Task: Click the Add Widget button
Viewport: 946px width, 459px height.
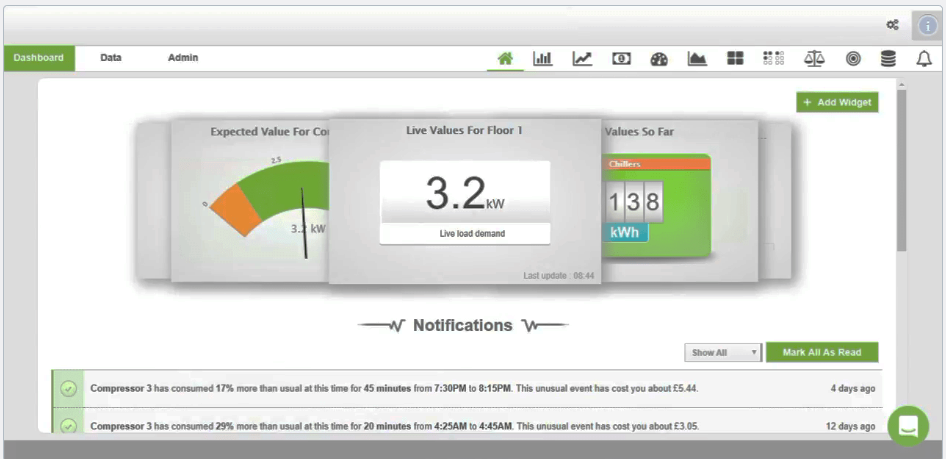Action: click(837, 103)
